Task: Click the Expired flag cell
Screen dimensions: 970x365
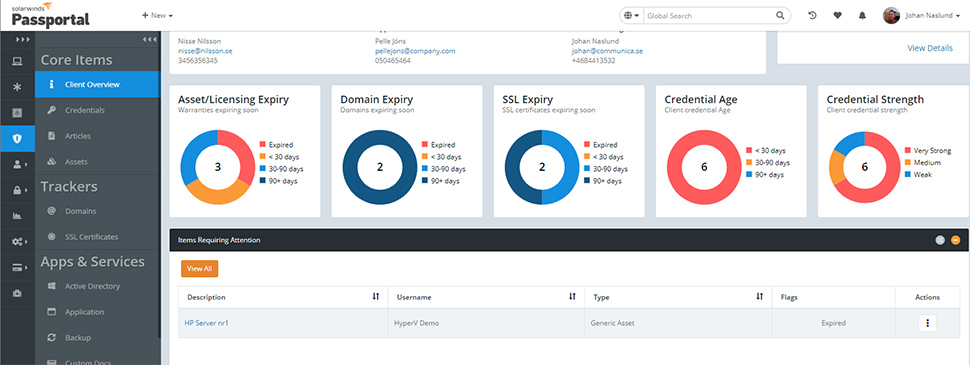Action: 833,323
